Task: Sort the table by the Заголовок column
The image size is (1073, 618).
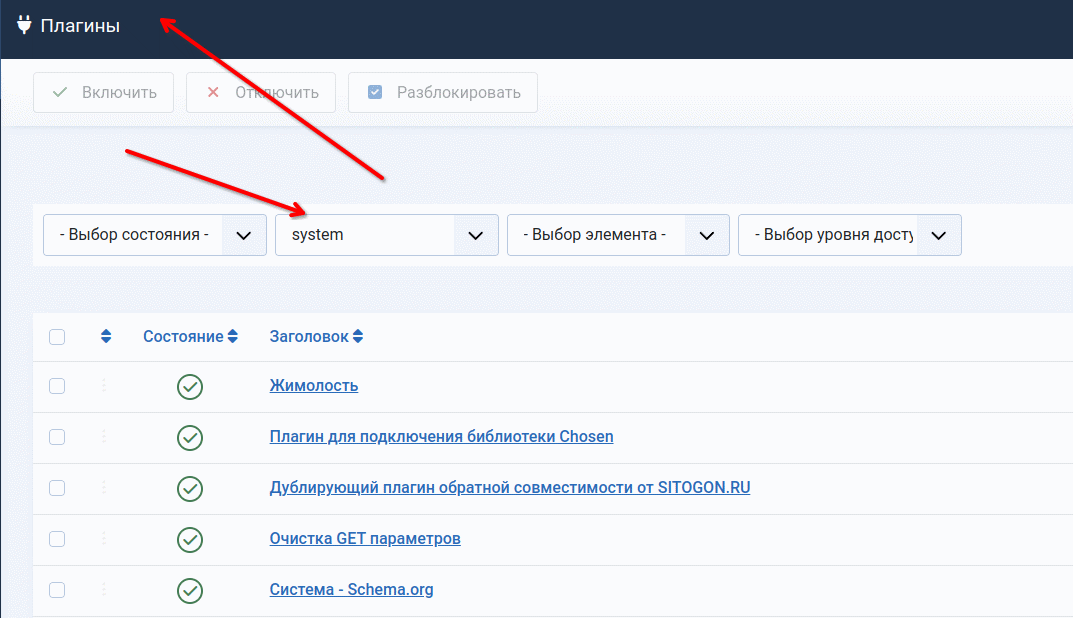Action: coord(316,337)
